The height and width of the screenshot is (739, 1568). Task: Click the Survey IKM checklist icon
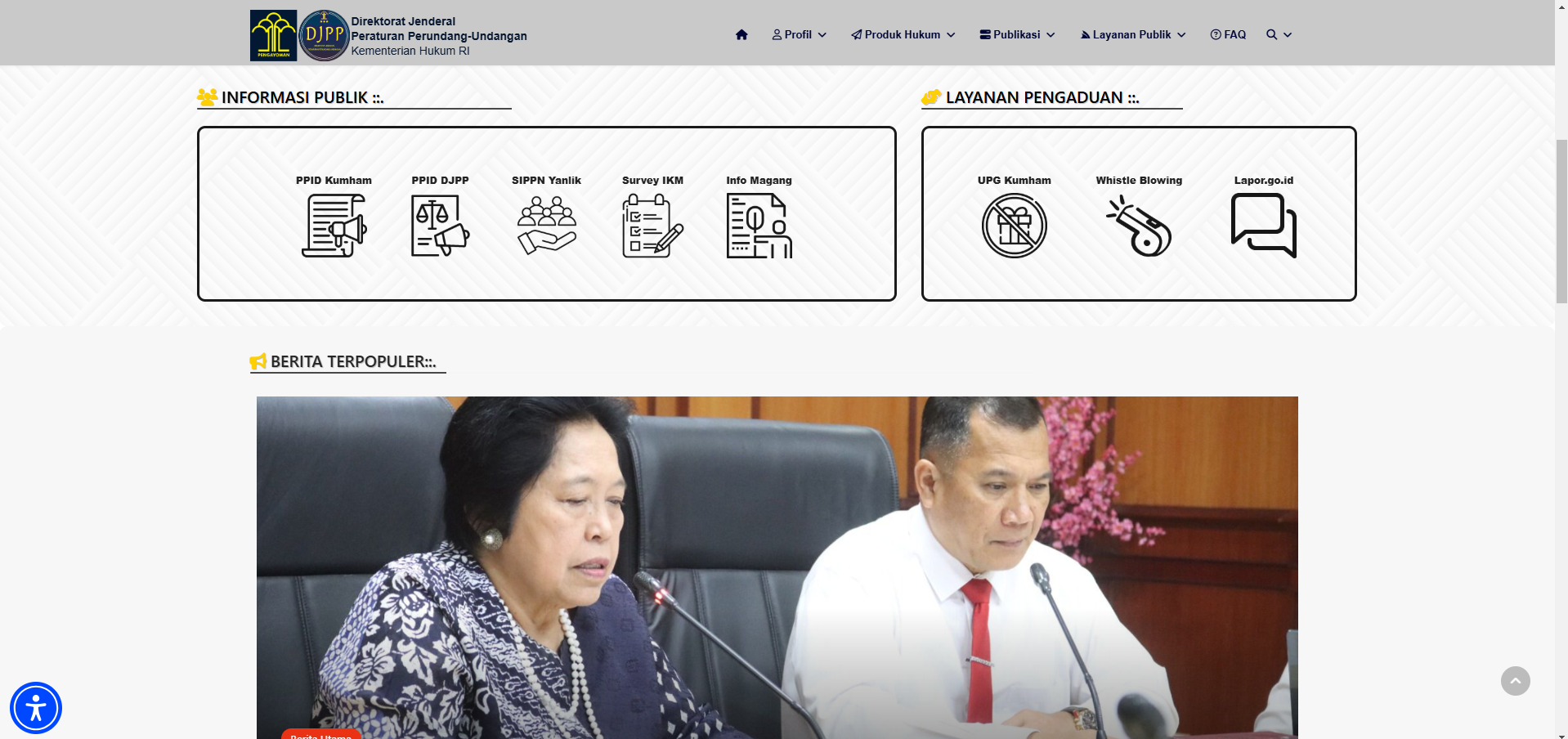click(x=652, y=226)
